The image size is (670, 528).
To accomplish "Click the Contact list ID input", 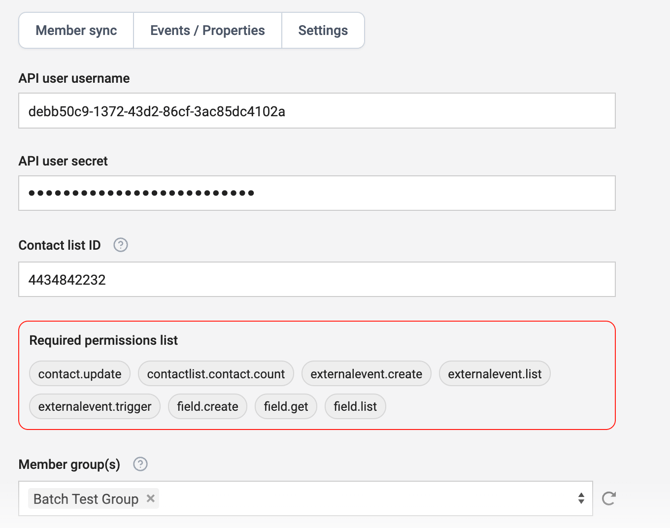I will [x=316, y=280].
